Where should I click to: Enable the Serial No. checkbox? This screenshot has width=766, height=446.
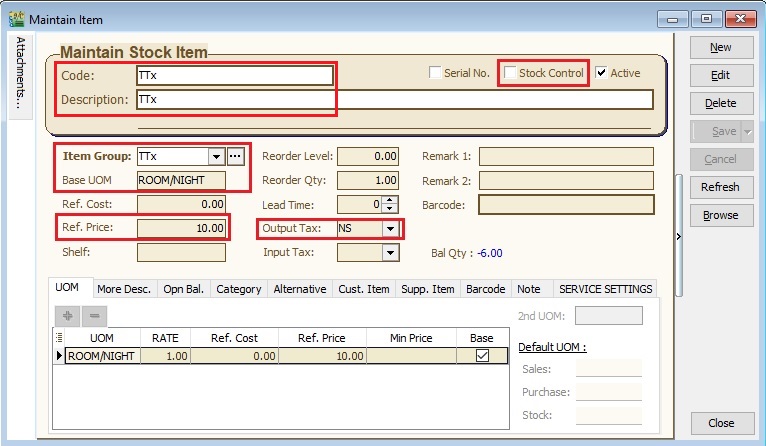click(x=435, y=73)
